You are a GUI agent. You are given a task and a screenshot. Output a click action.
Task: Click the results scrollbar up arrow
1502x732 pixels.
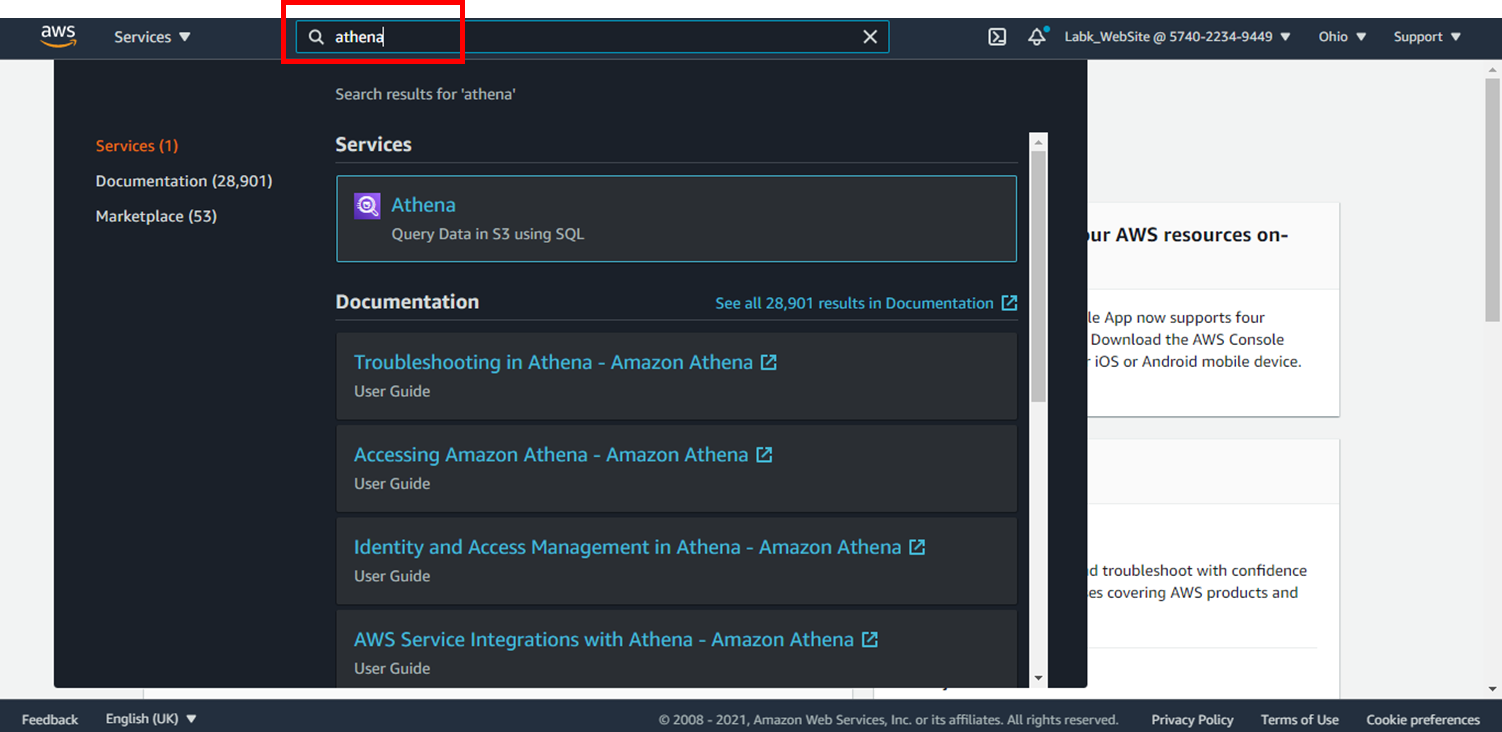coord(1038,142)
